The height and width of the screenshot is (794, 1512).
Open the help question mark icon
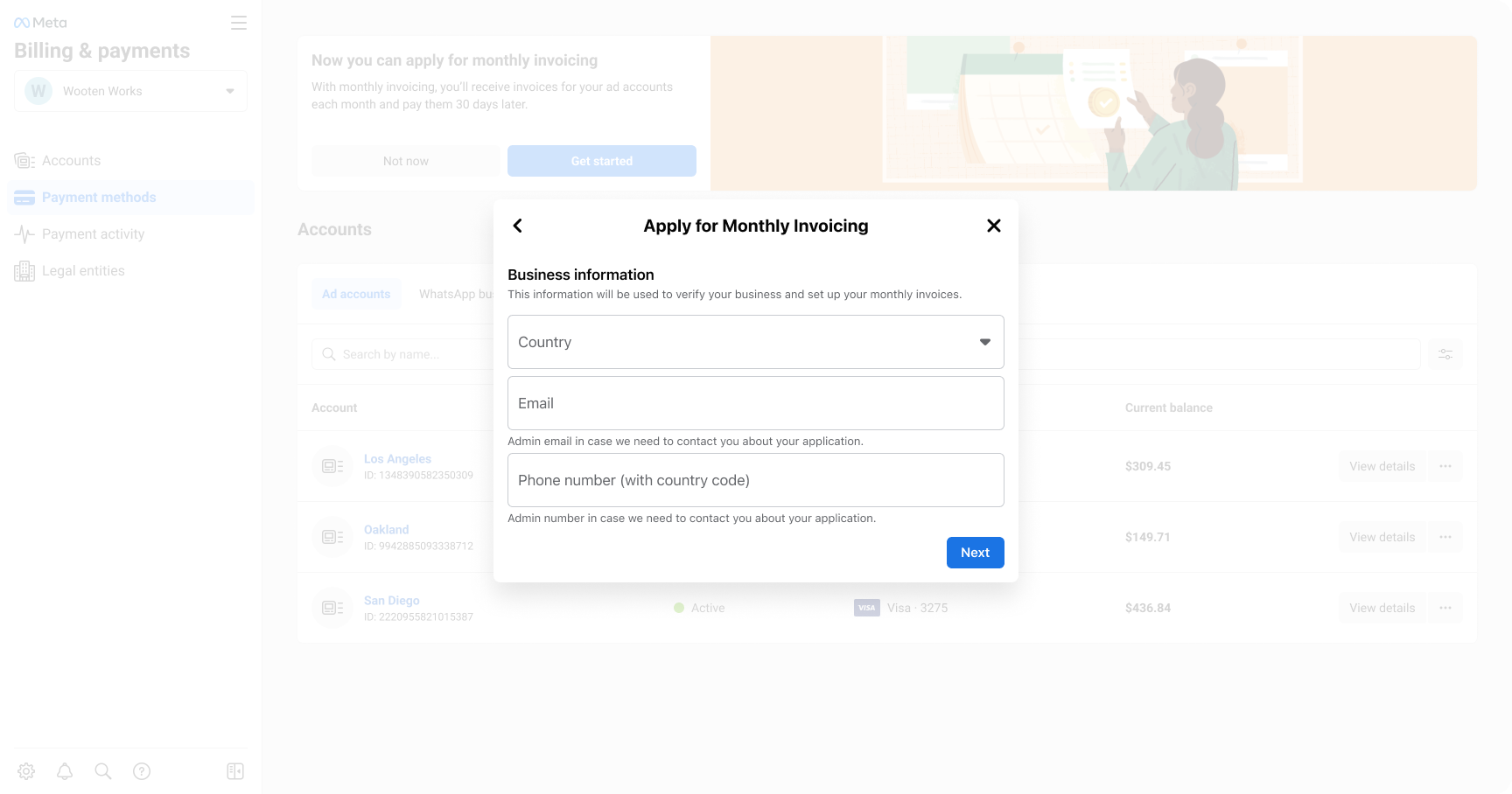142,771
